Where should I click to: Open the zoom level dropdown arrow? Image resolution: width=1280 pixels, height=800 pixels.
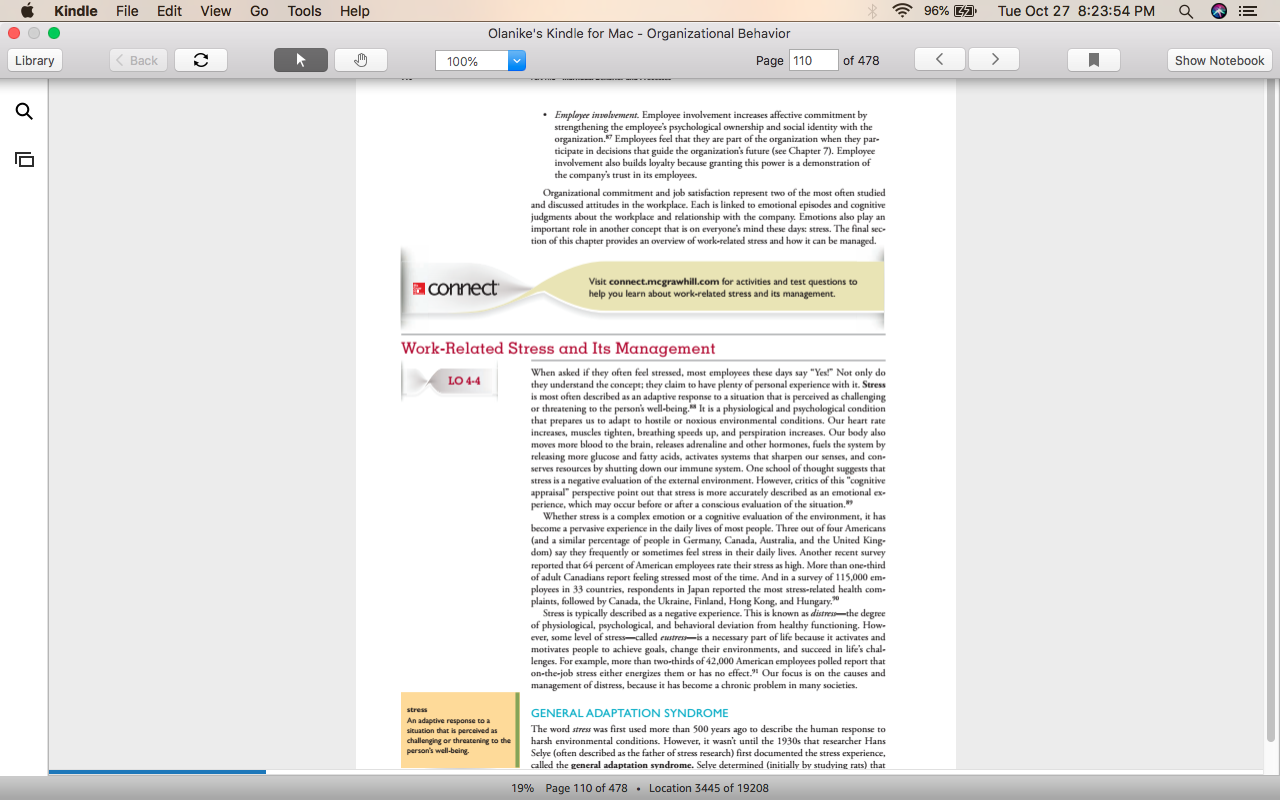[x=517, y=61]
